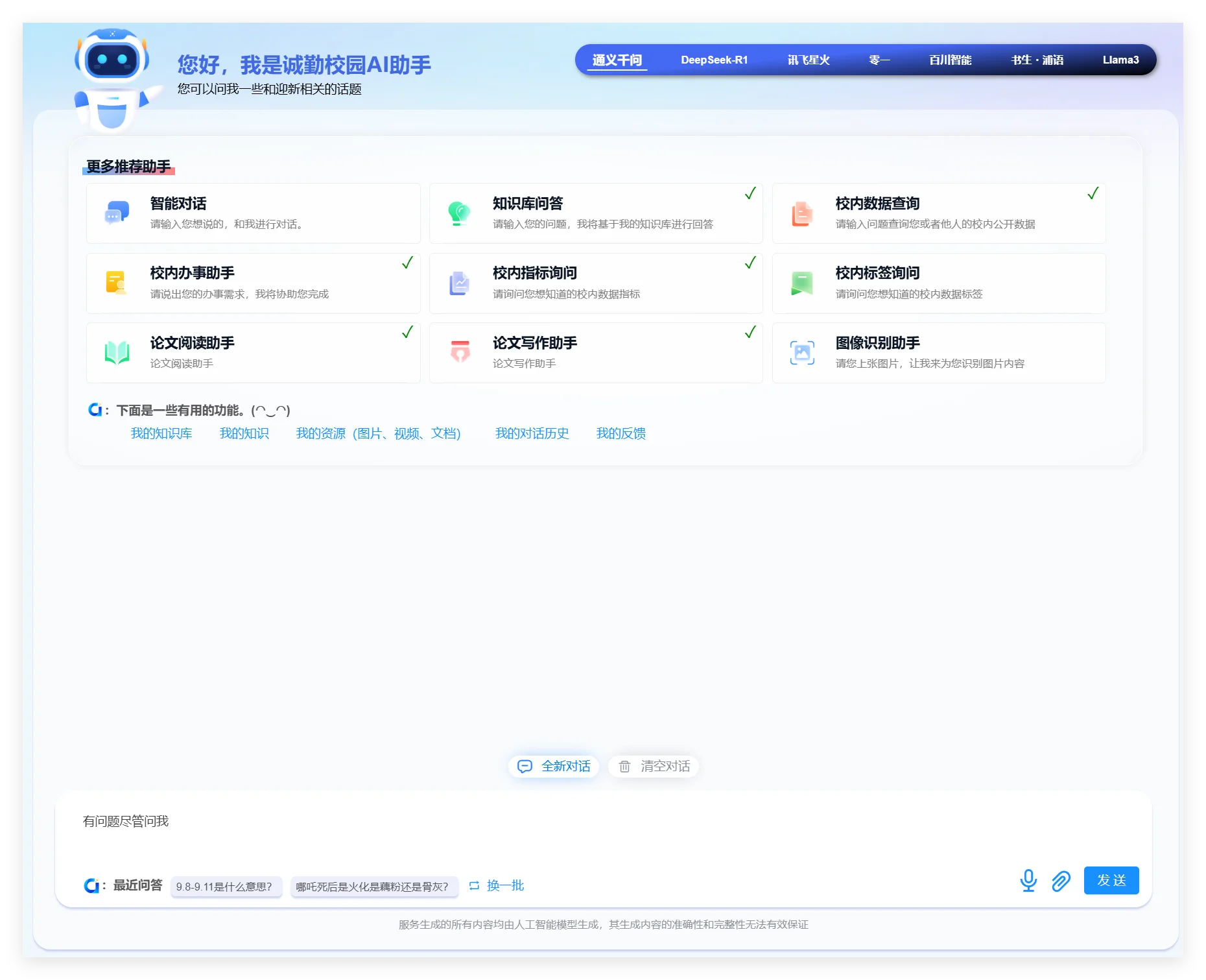
Task: Toggle the checkmark on 校内数据查询 card
Action: (x=1093, y=193)
